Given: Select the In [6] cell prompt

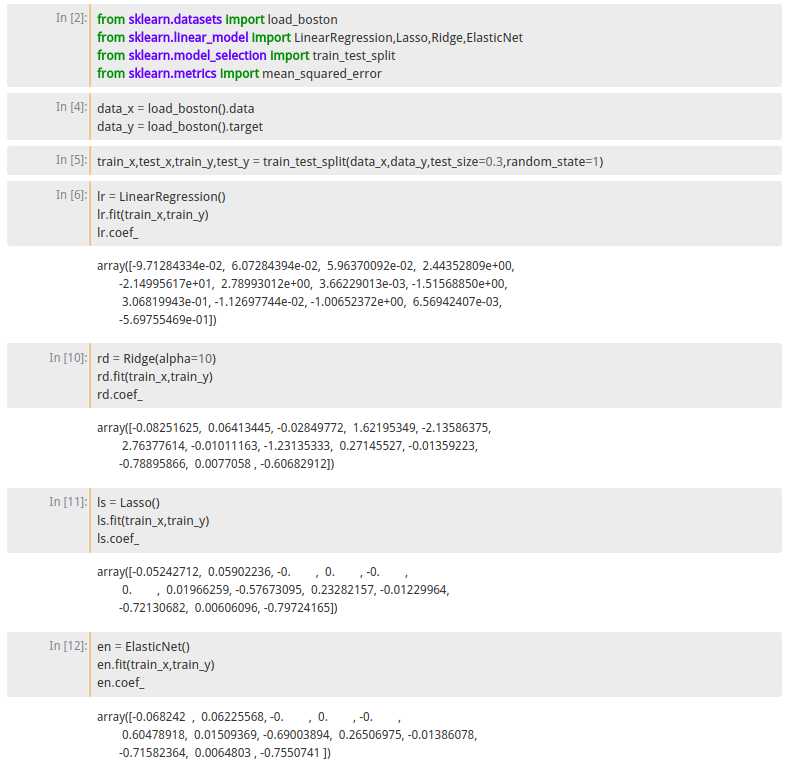Looking at the screenshot, I should 72,195.
